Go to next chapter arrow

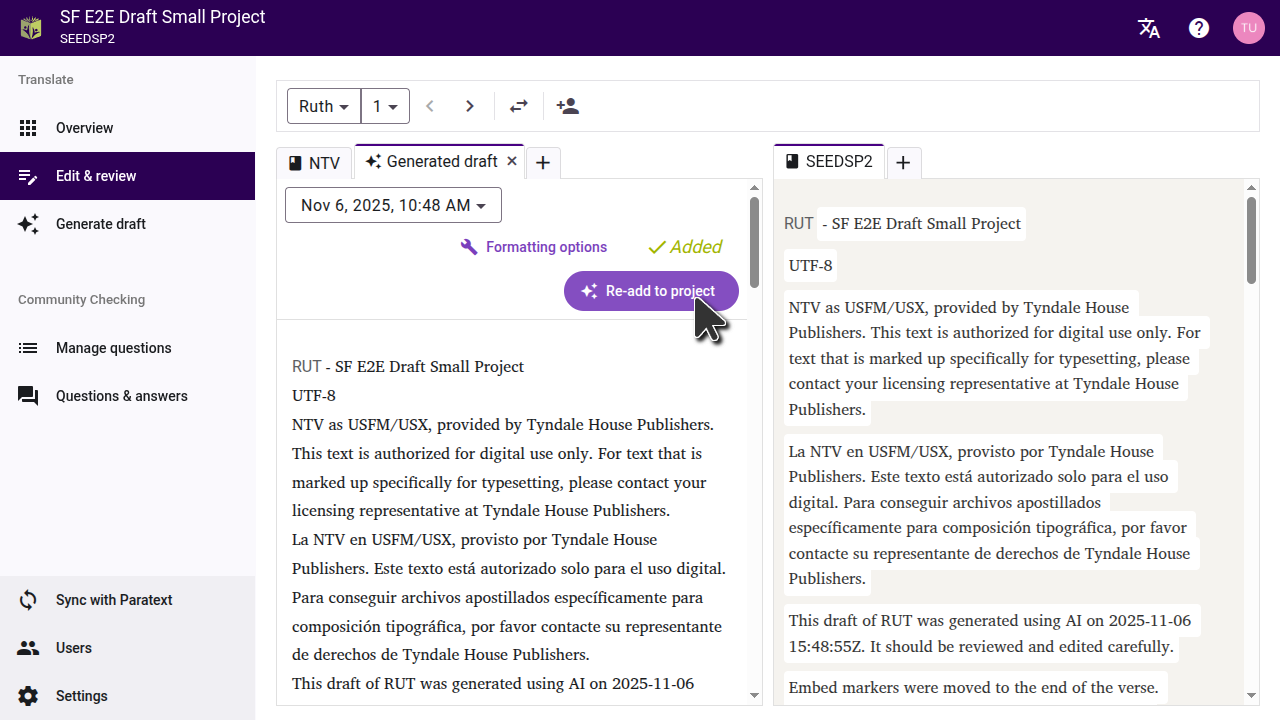click(x=469, y=106)
